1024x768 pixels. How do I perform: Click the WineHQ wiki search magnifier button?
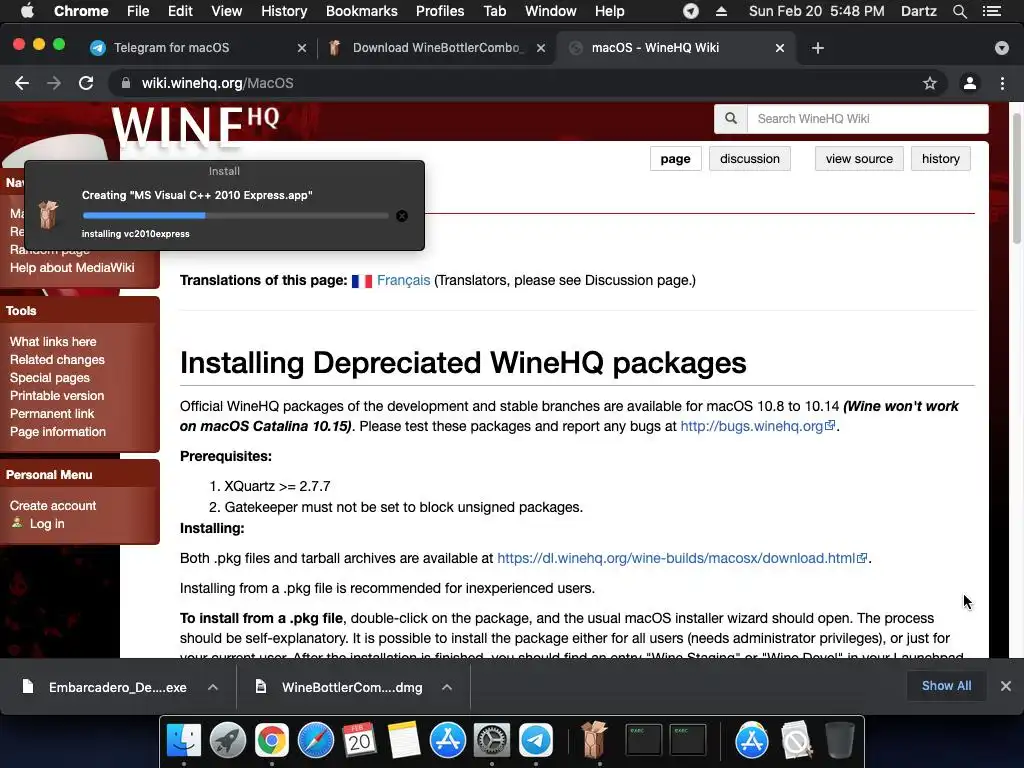(x=731, y=119)
